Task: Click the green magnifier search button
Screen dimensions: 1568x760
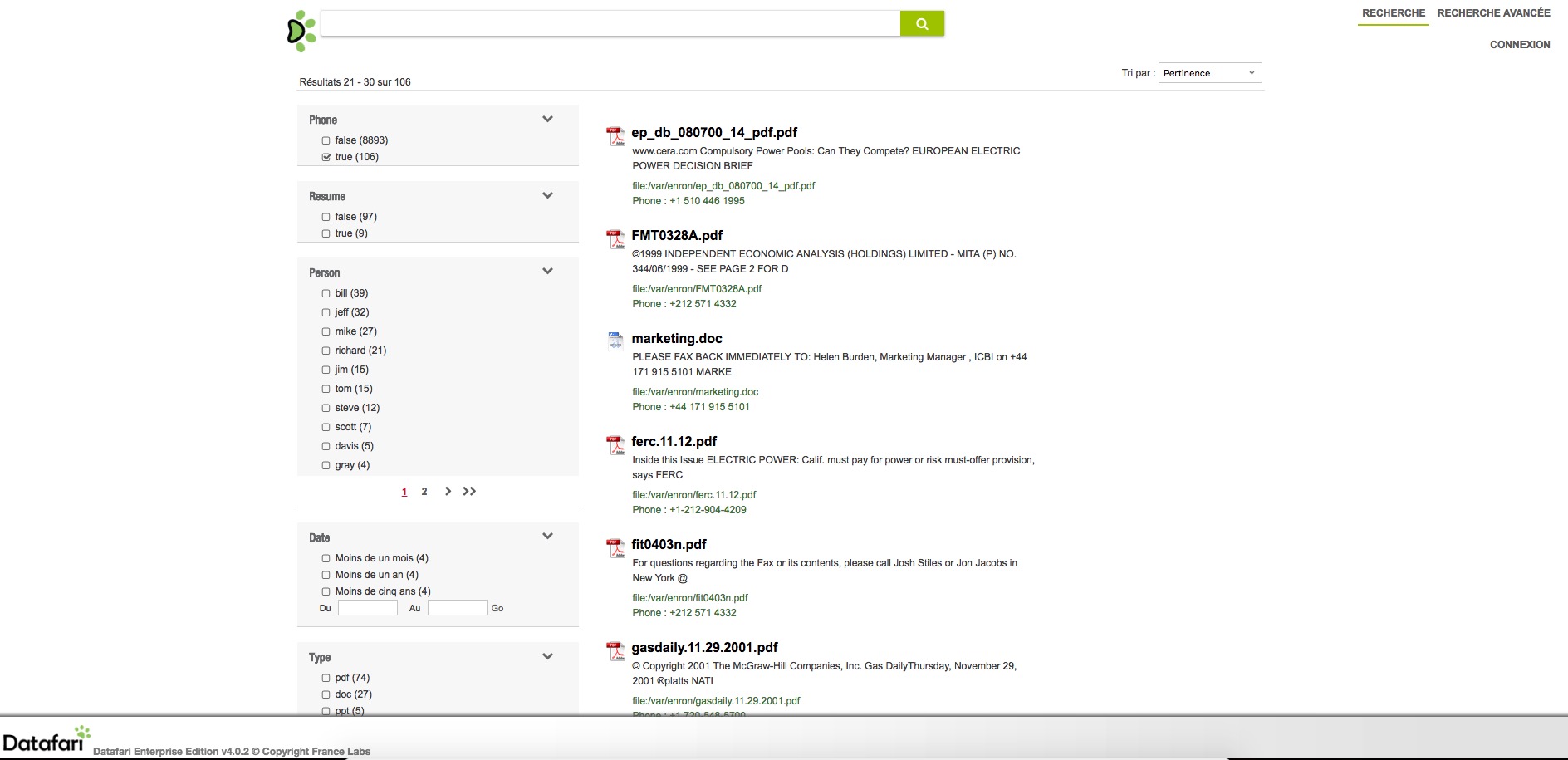Action: pyautogui.click(x=922, y=24)
